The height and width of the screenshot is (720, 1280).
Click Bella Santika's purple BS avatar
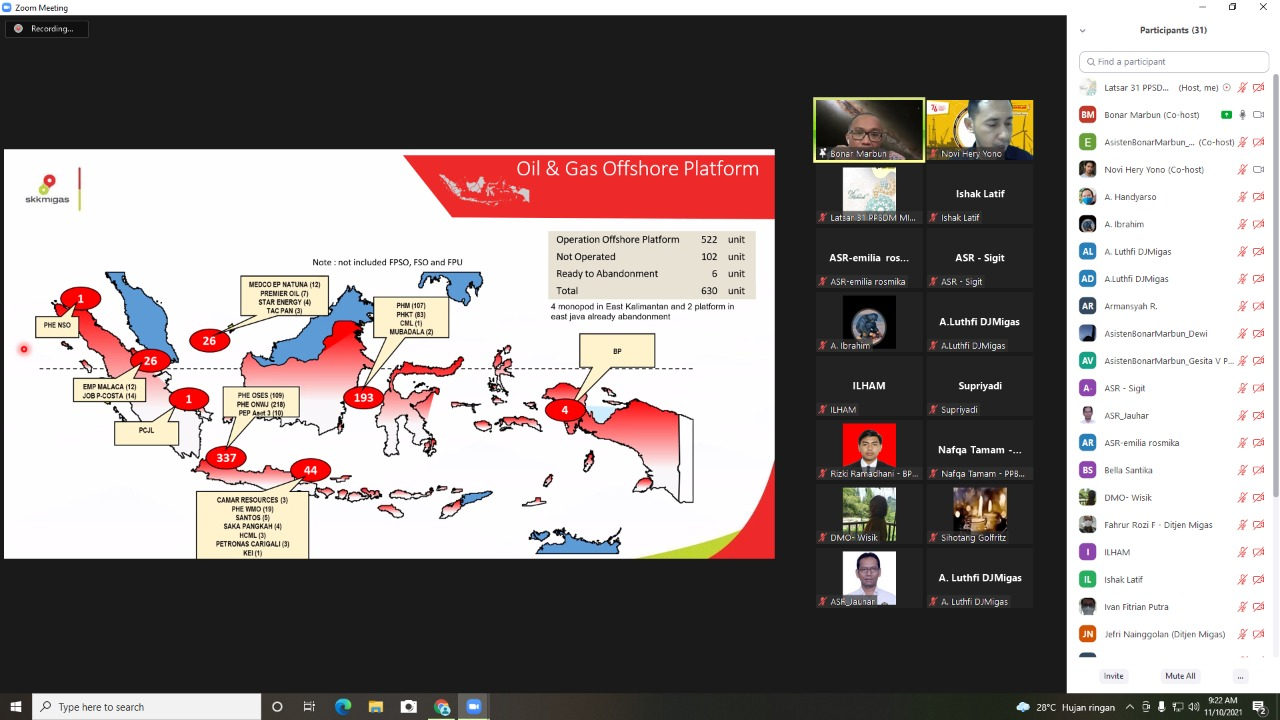click(1087, 470)
